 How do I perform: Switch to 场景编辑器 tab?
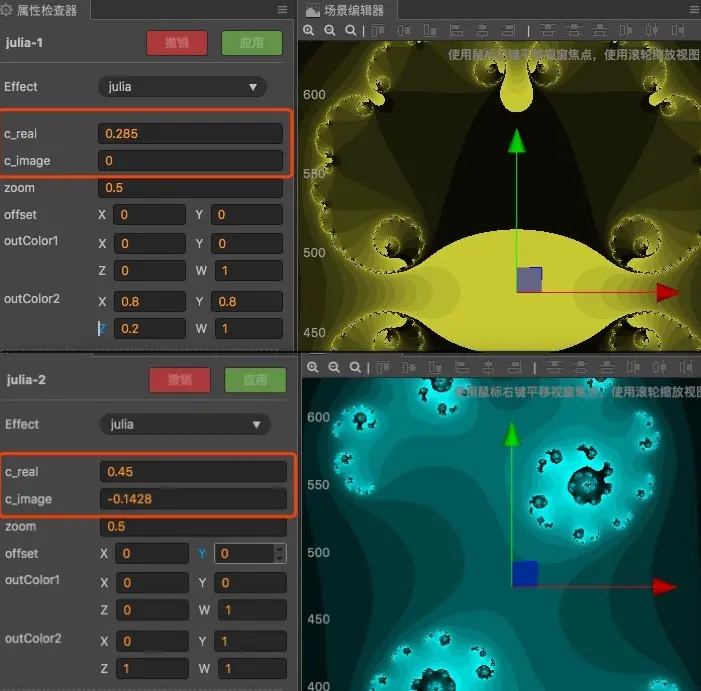click(346, 10)
